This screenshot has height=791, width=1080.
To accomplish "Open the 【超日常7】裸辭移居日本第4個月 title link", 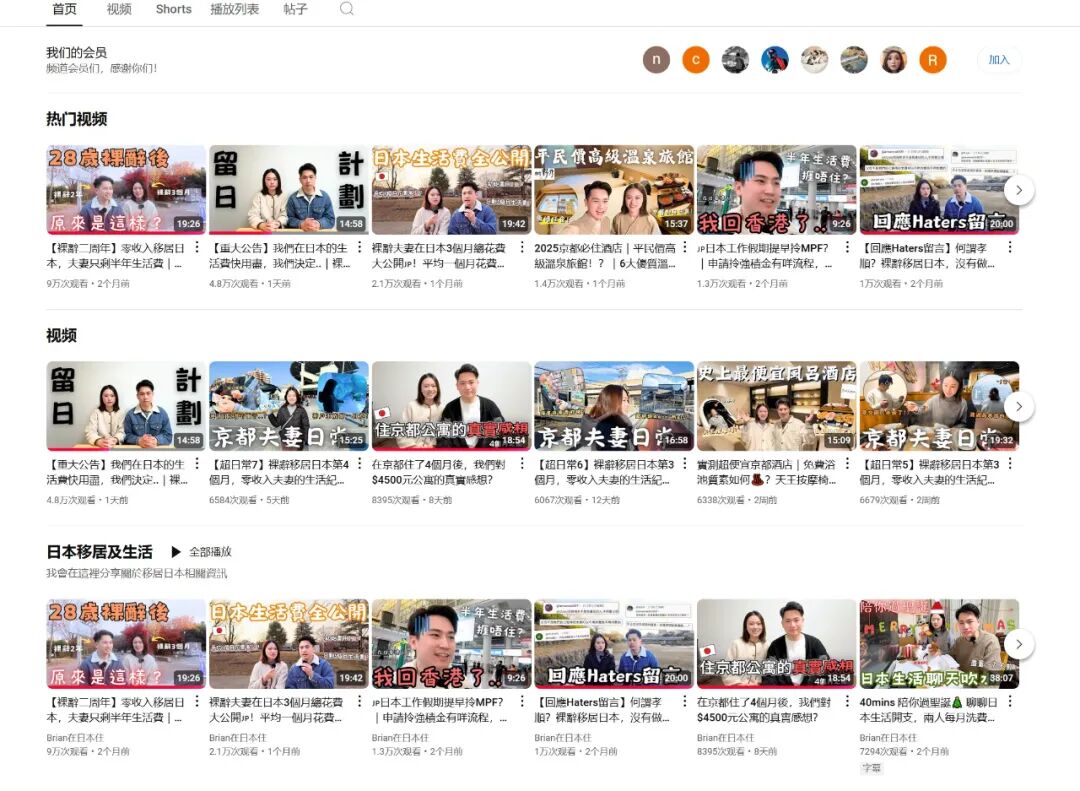I will [280, 472].
